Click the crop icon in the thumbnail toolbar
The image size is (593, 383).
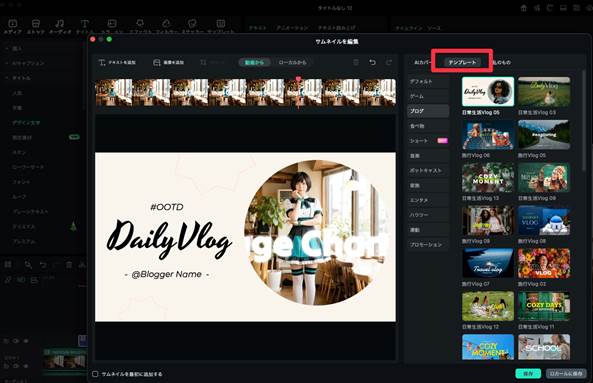(x=203, y=62)
